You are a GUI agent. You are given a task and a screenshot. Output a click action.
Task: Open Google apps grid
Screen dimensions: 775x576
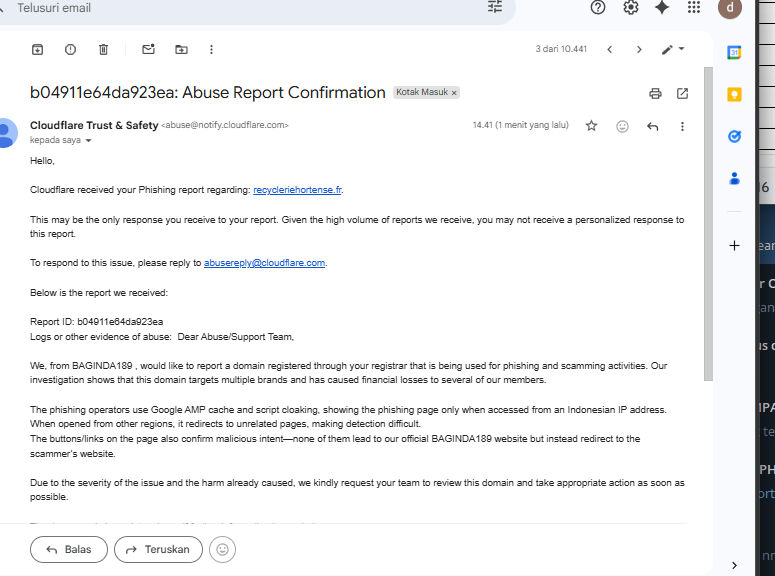[x=694, y=7]
